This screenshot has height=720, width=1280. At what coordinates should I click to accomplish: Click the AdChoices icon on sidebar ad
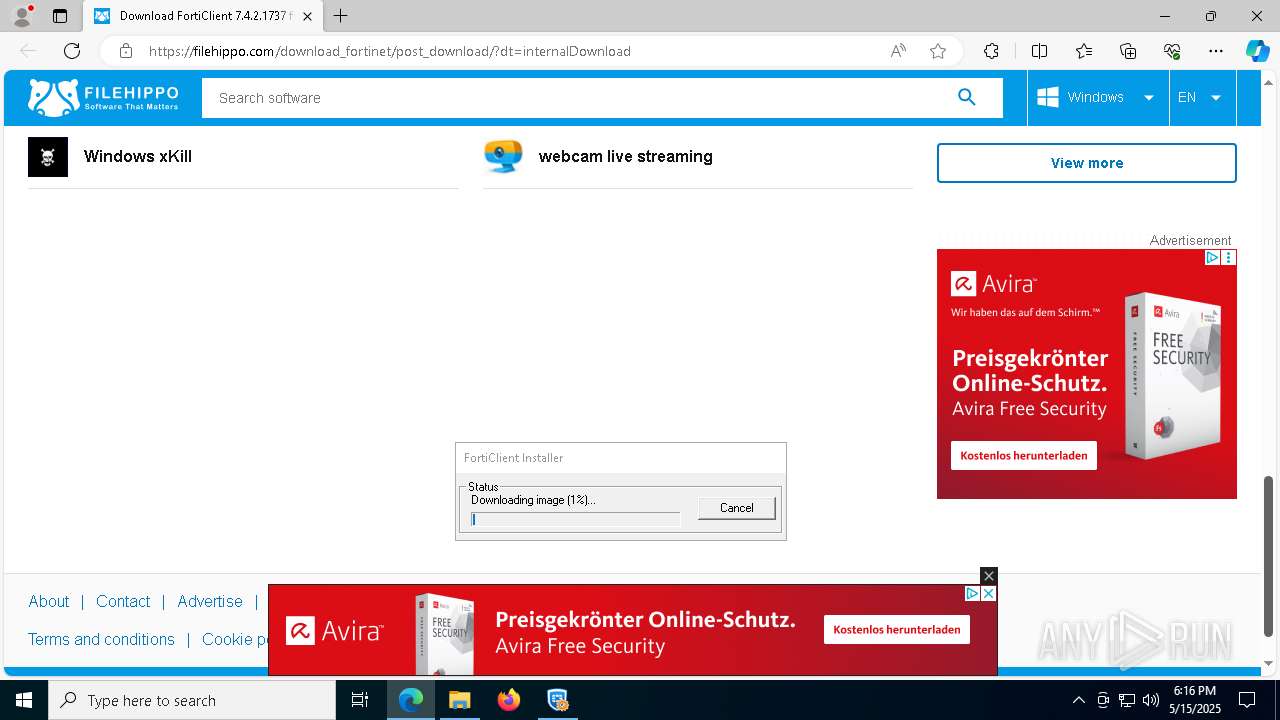pyautogui.click(x=1211, y=257)
